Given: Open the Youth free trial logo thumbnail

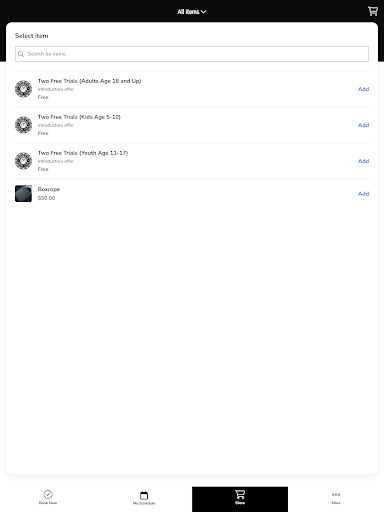Looking at the screenshot, I should [23, 161].
